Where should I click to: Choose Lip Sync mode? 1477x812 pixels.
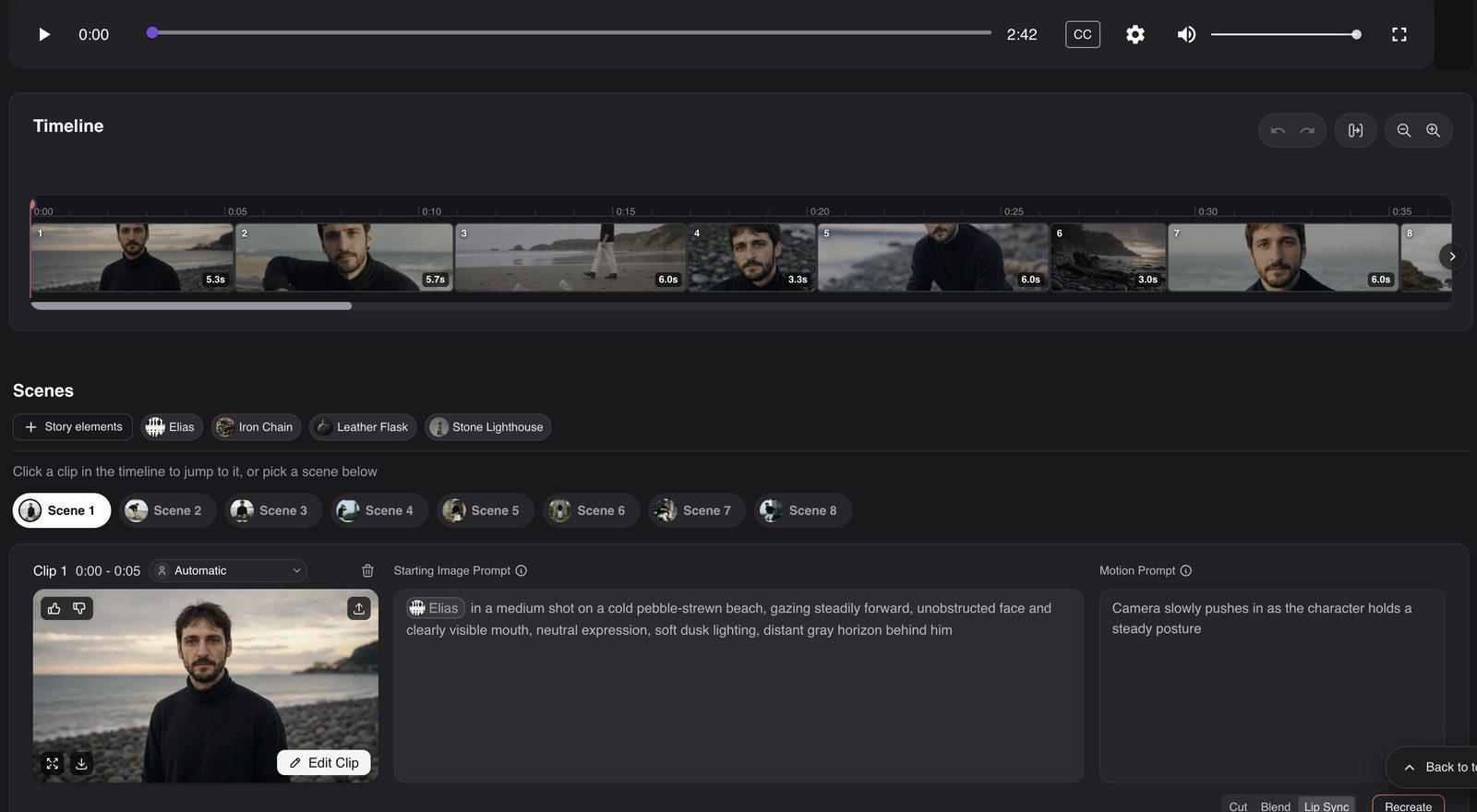pyautogui.click(x=1327, y=806)
